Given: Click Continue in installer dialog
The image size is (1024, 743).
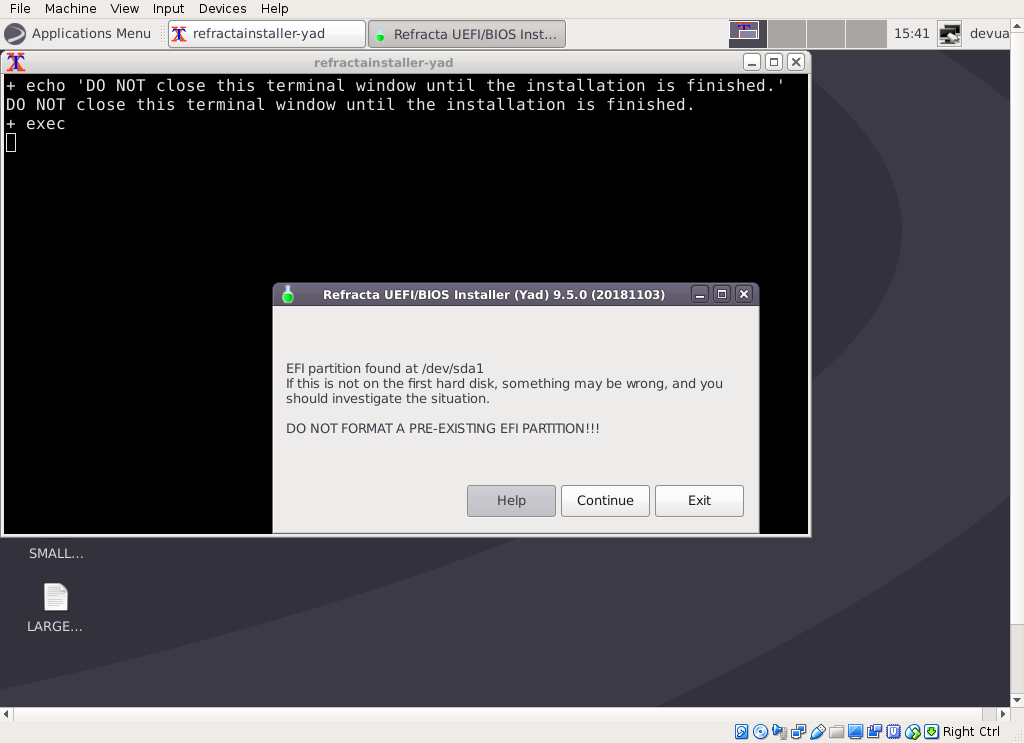Looking at the screenshot, I should pyautogui.click(x=605, y=501).
